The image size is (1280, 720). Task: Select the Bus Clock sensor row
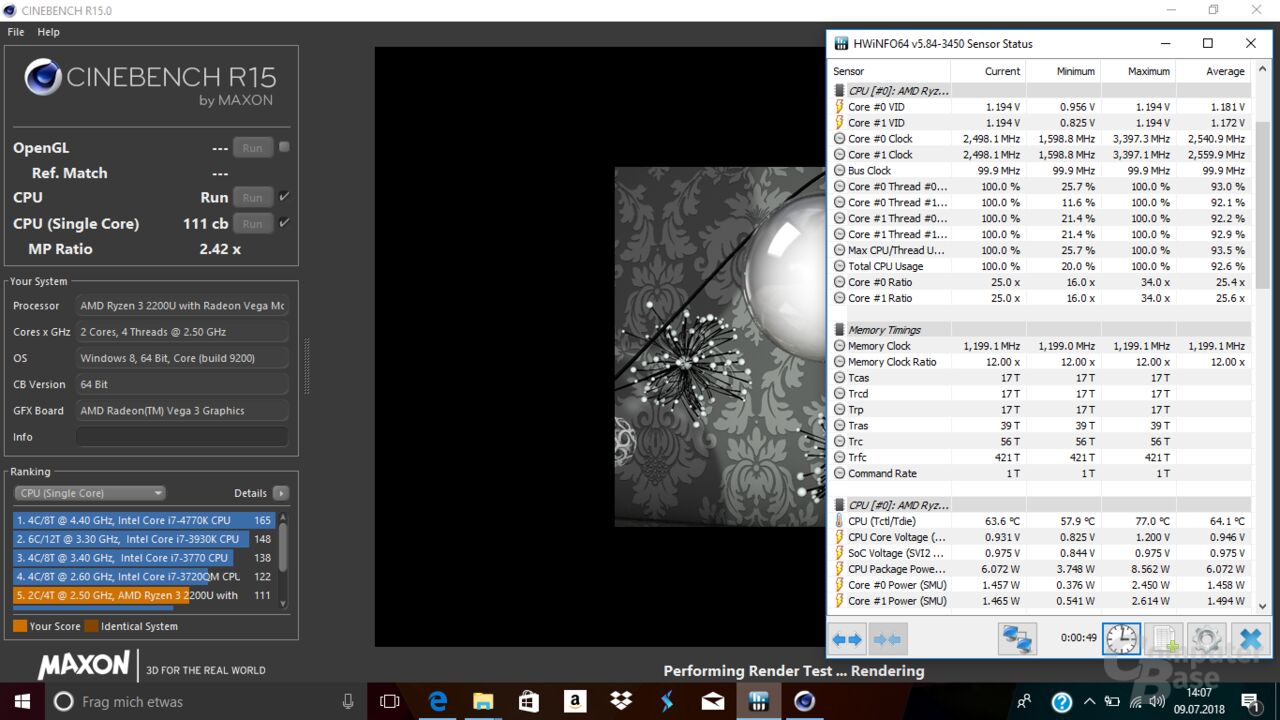tap(1040, 171)
